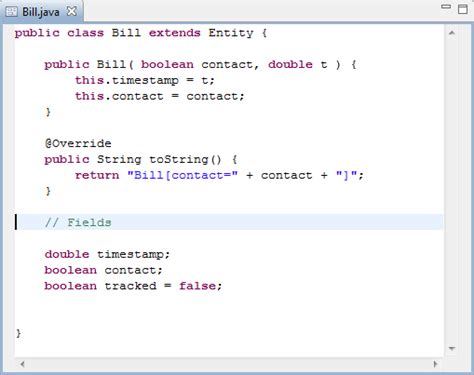Click the 'double timestamp;' field line
This screenshot has width=474, height=375.
pos(107,255)
